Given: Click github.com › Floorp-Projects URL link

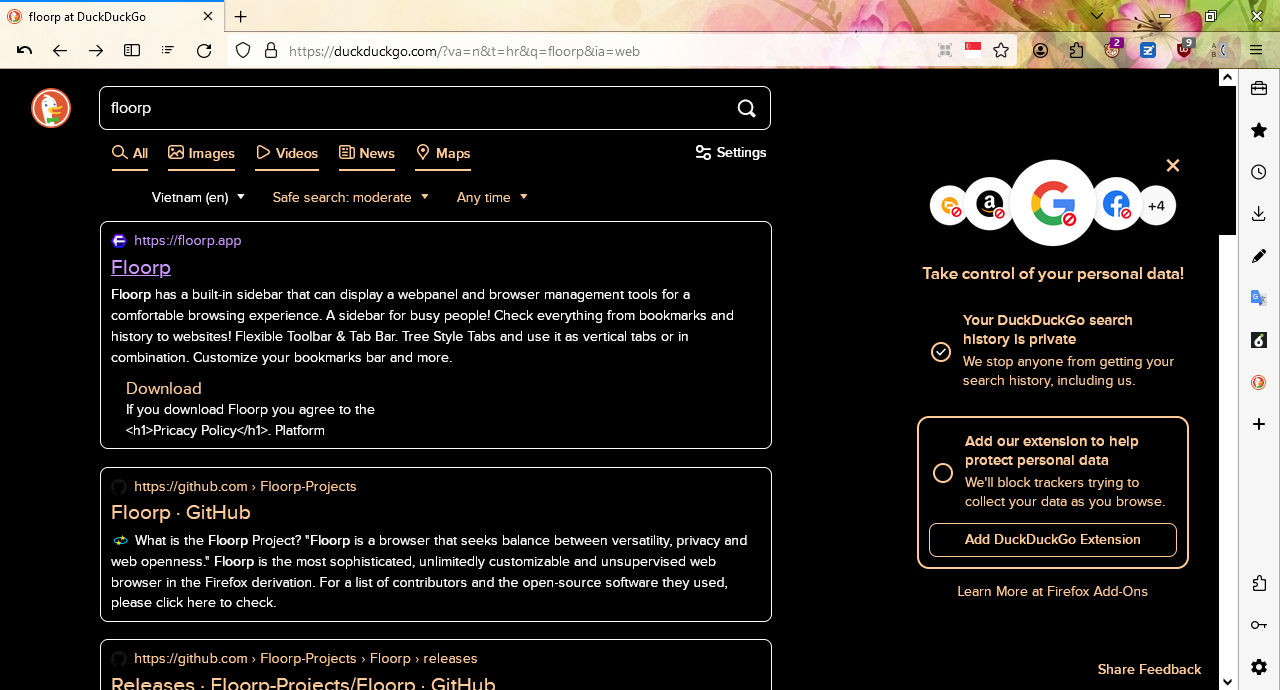Looking at the screenshot, I should pos(245,486).
